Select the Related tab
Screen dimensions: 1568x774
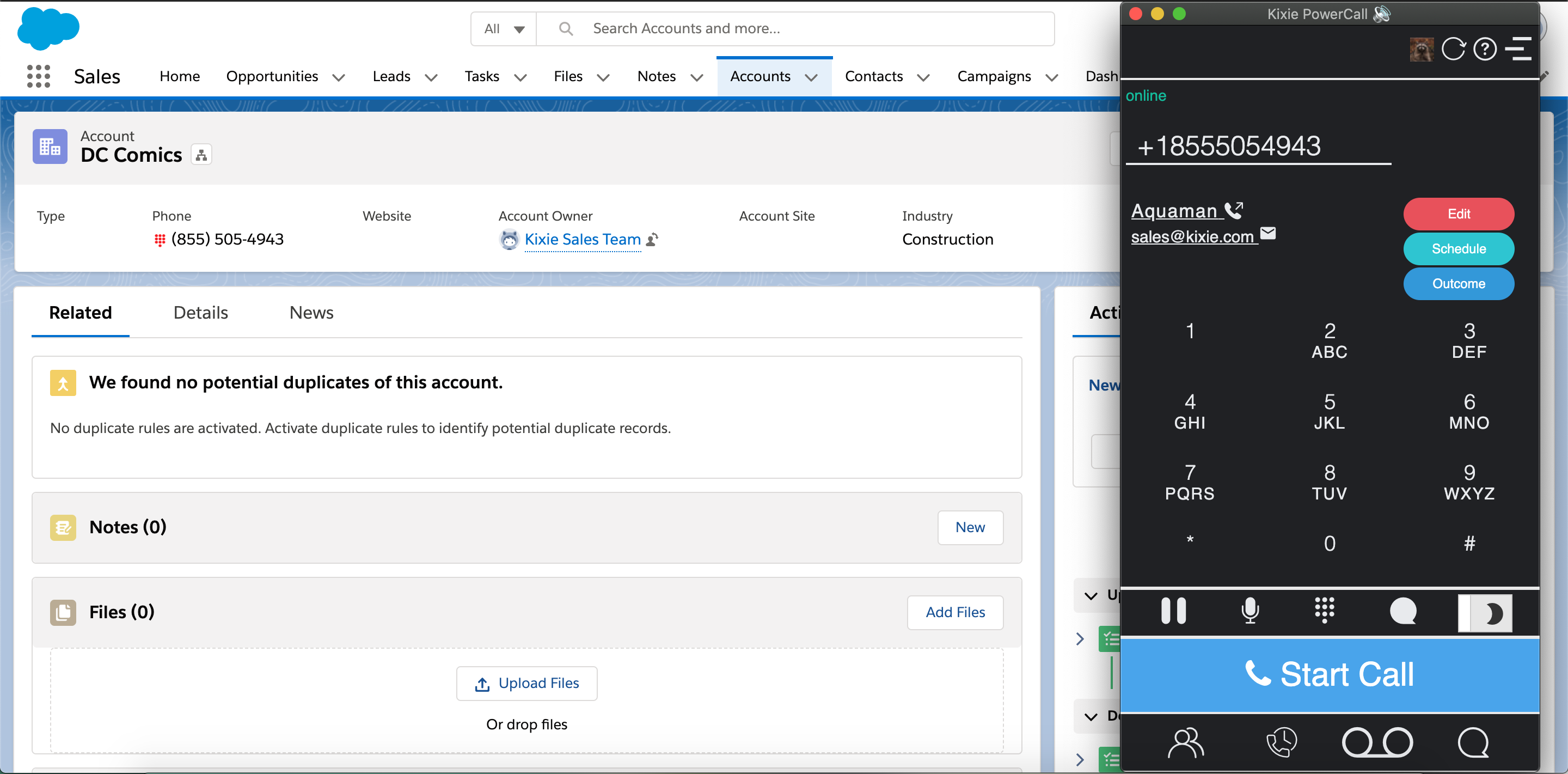(81, 313)
